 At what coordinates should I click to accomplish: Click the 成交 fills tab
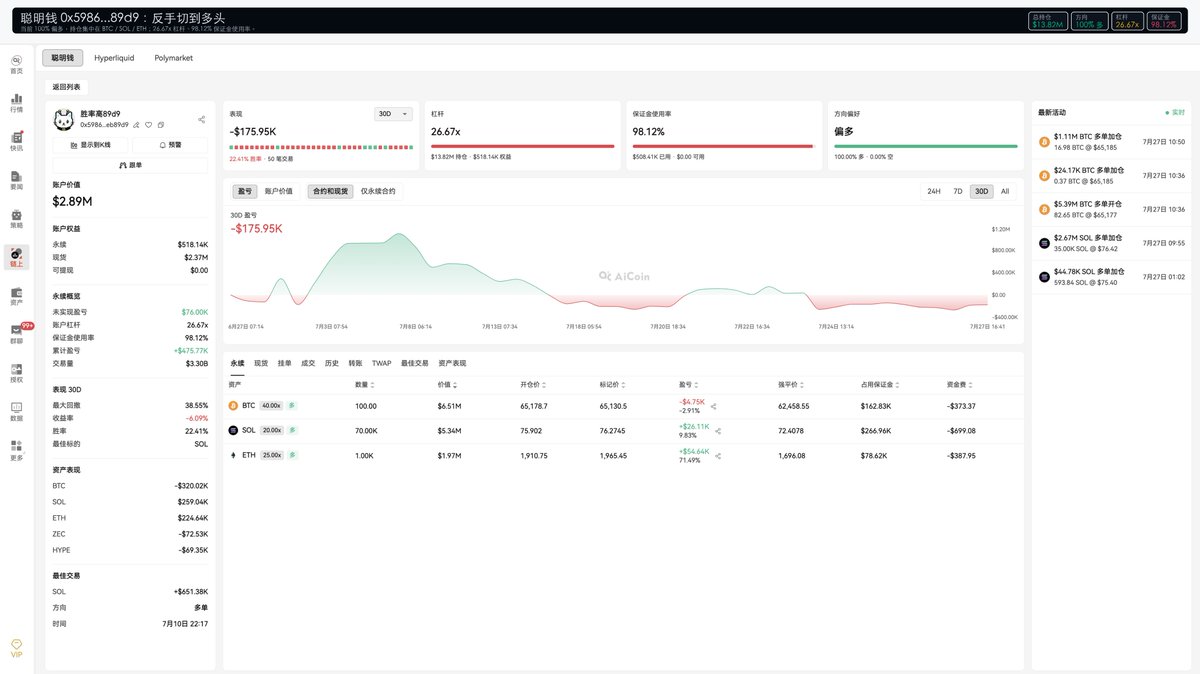click(x=309, y=363)
